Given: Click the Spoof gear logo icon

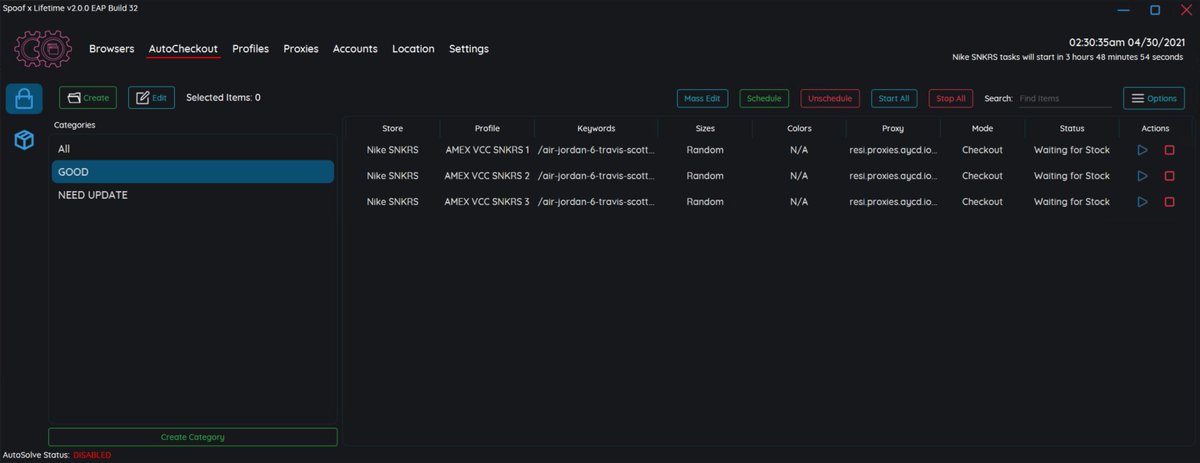Looking at the screenshot, I should click(x=43, y=49).
